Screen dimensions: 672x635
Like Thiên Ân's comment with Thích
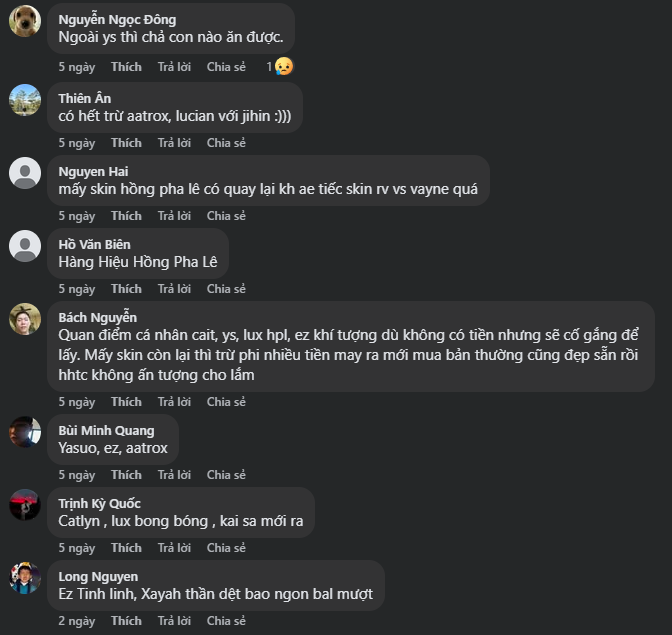(126, 143)
